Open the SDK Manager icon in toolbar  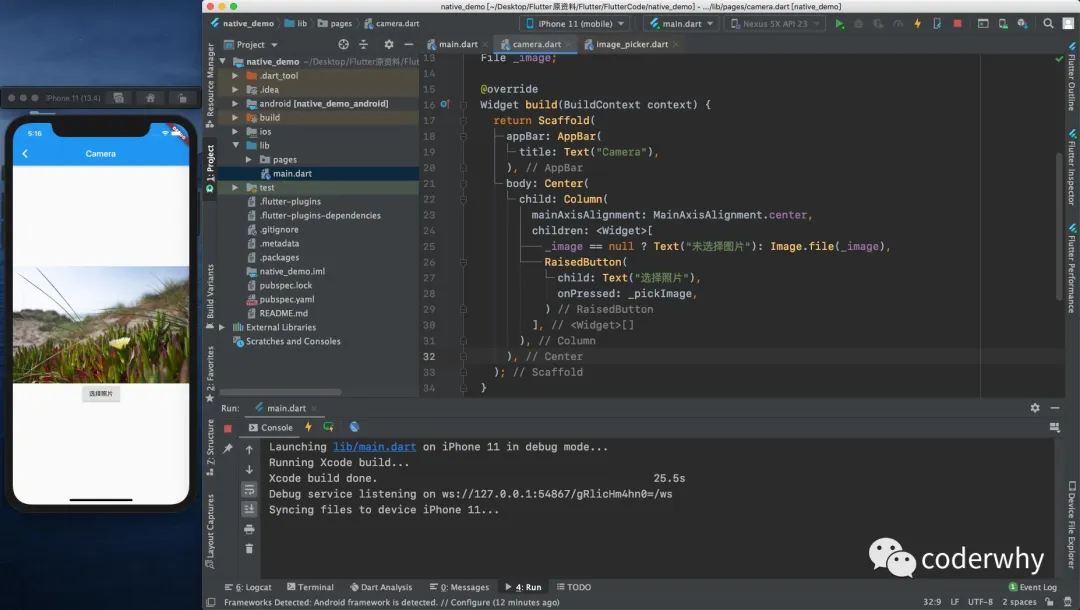tap(1023, 23)
